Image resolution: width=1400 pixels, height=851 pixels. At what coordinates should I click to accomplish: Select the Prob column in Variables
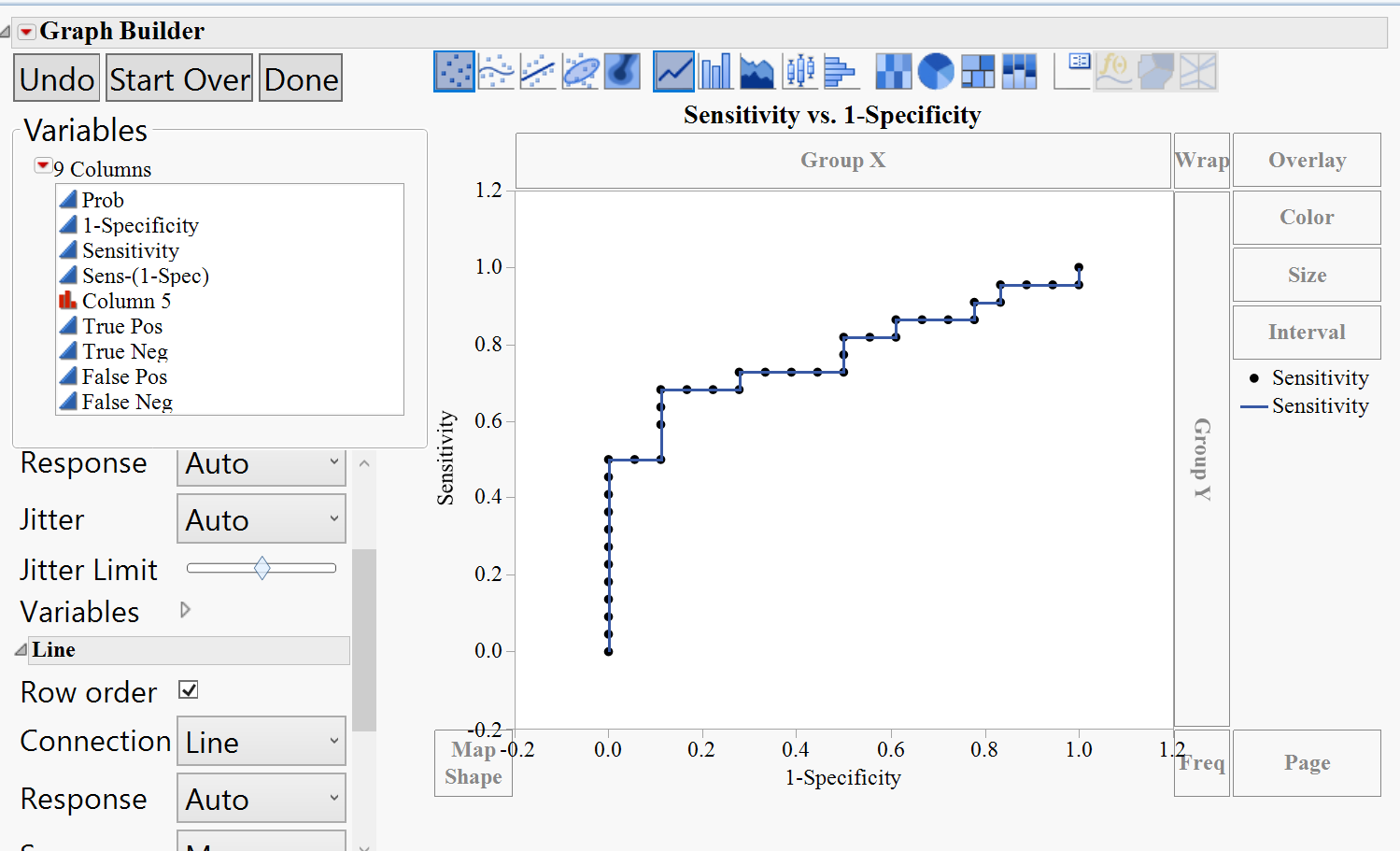(103, 199)
